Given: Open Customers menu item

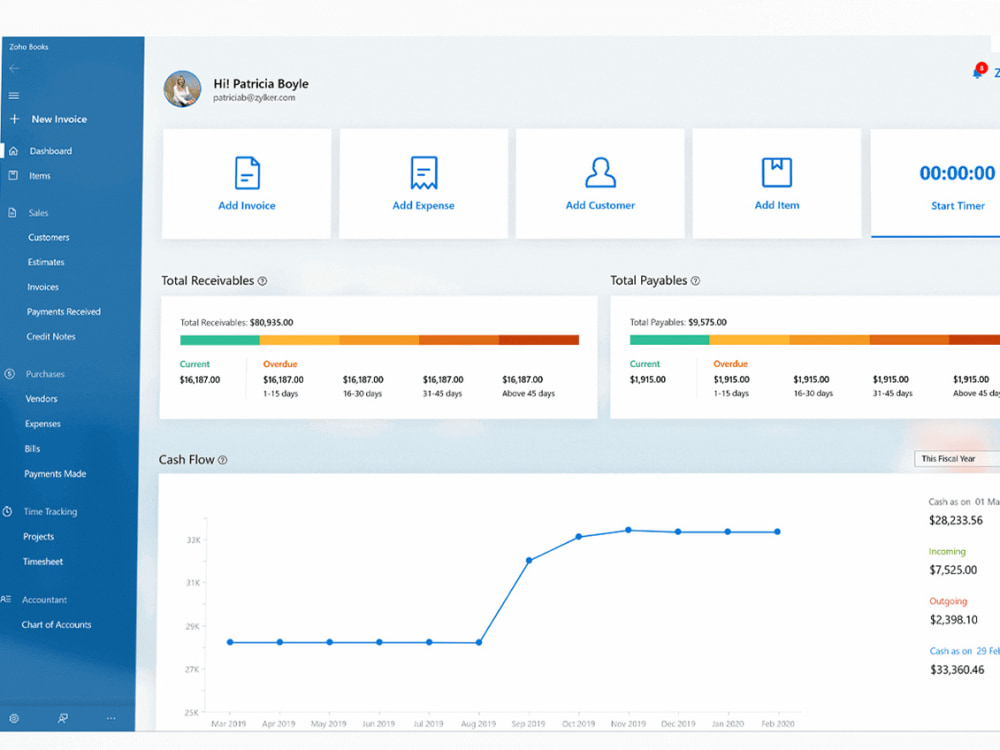Looking at the screenshot, I should click(x=48, y=237).
